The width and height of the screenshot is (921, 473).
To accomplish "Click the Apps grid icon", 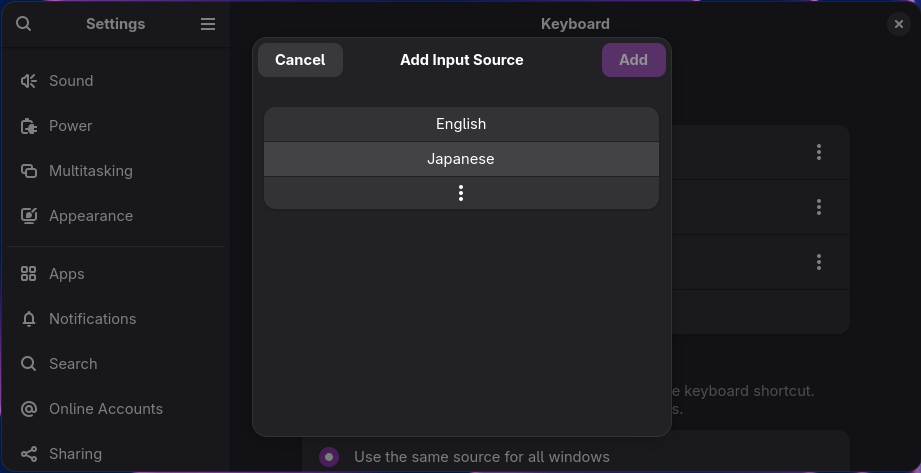I will [x=29, y=274].
